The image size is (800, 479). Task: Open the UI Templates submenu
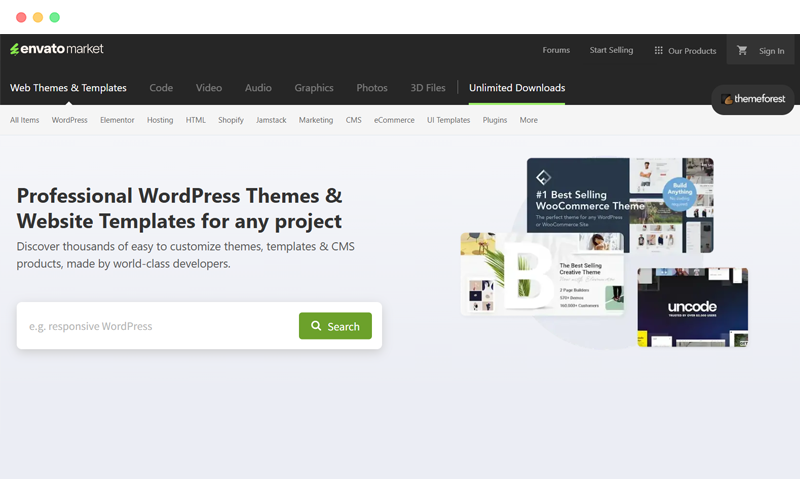448,120
